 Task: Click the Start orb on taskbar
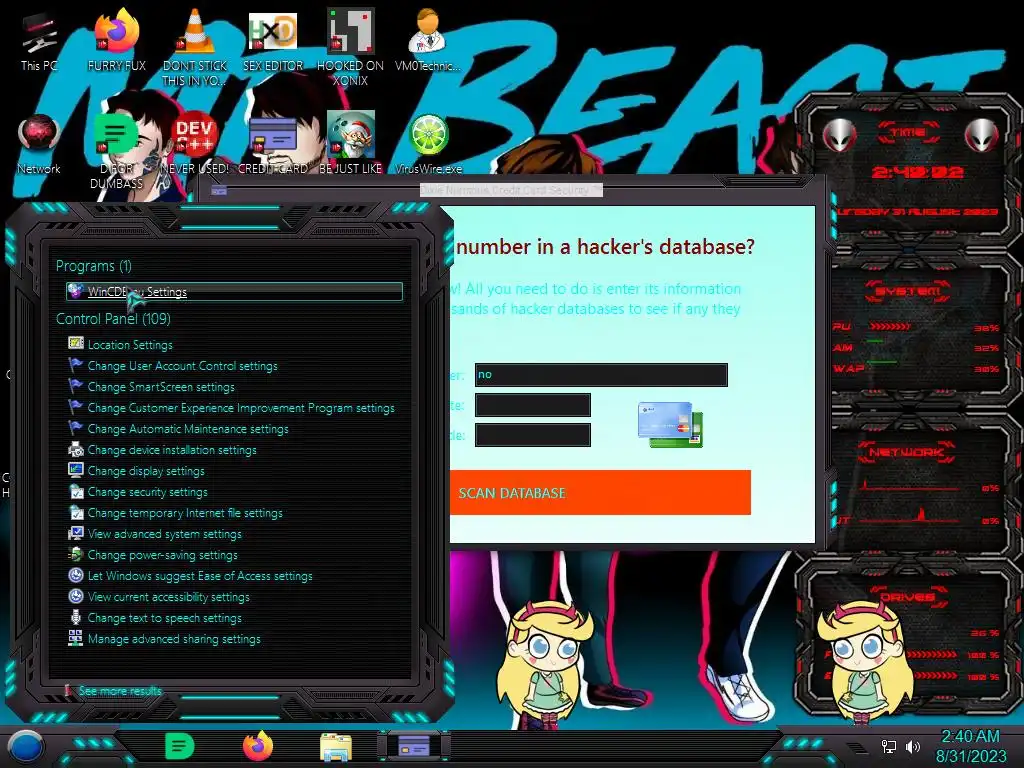click(25, 747)
